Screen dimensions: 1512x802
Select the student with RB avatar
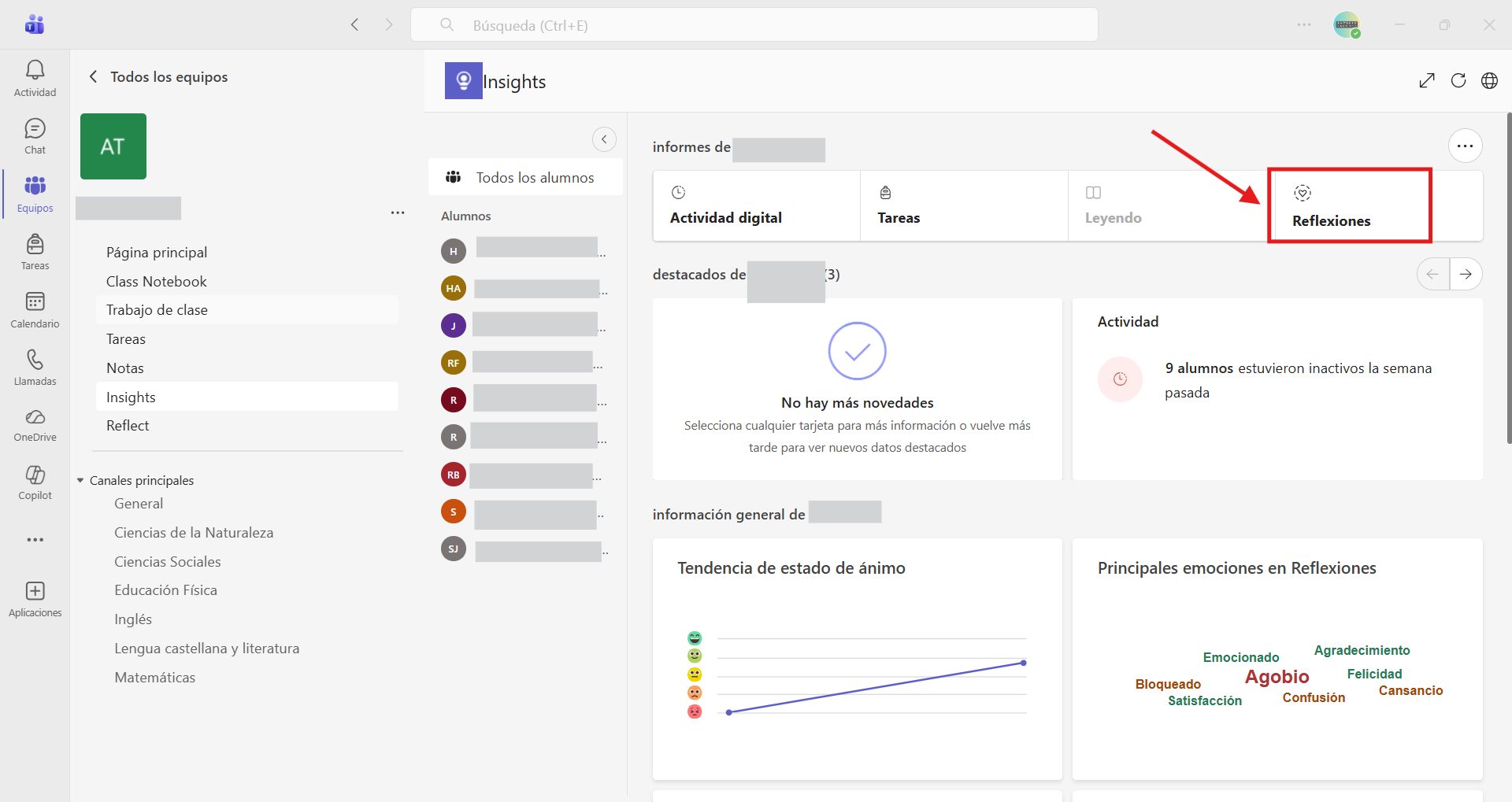pyautogui.click(x=454, y=475)
